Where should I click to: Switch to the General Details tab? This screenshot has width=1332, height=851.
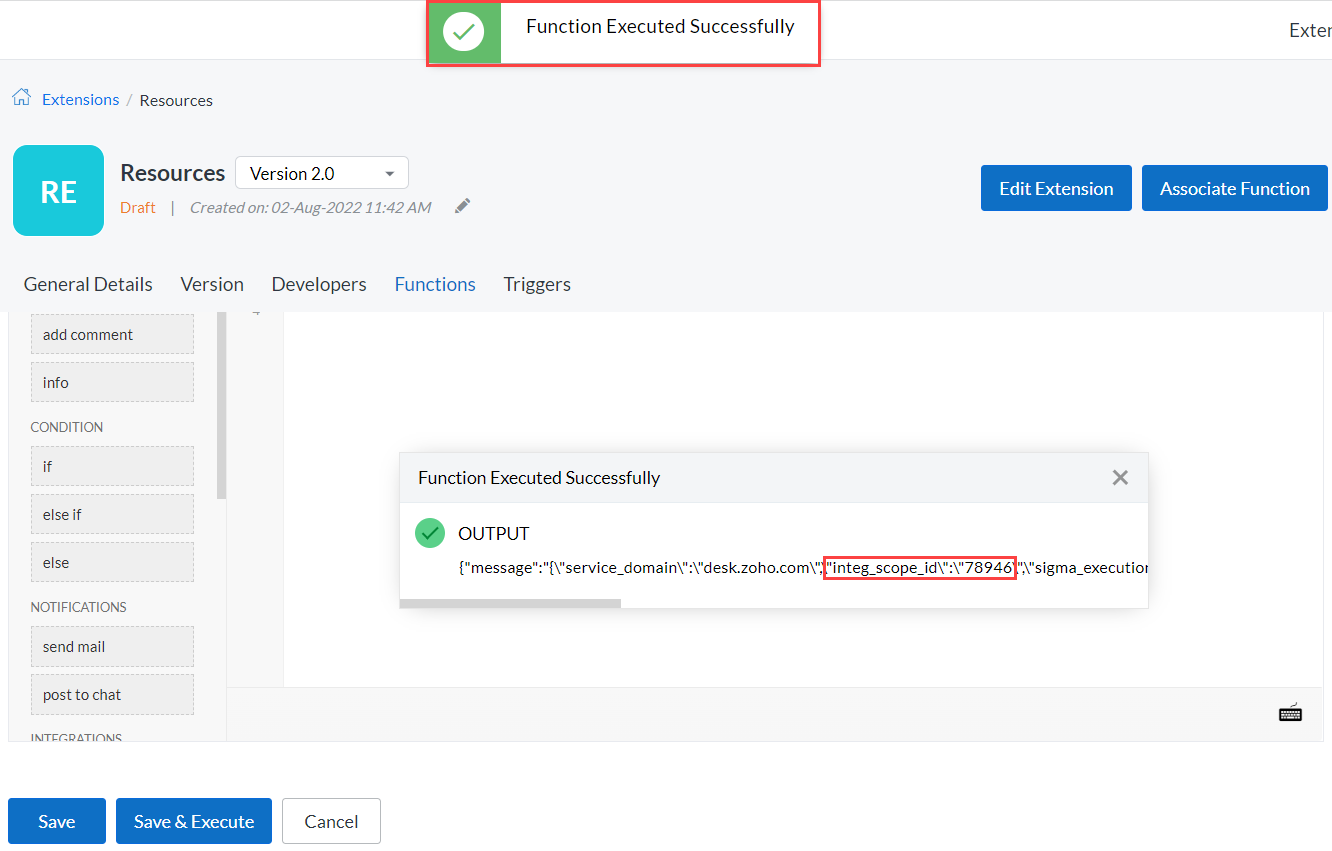(x=88, y=284)
